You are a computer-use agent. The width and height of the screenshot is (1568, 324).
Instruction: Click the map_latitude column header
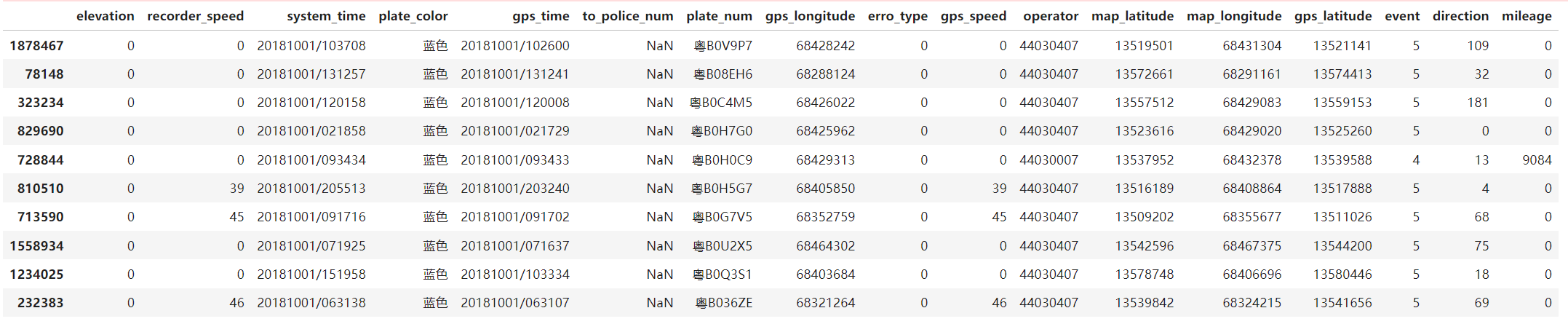click(x=1132, y=16)
